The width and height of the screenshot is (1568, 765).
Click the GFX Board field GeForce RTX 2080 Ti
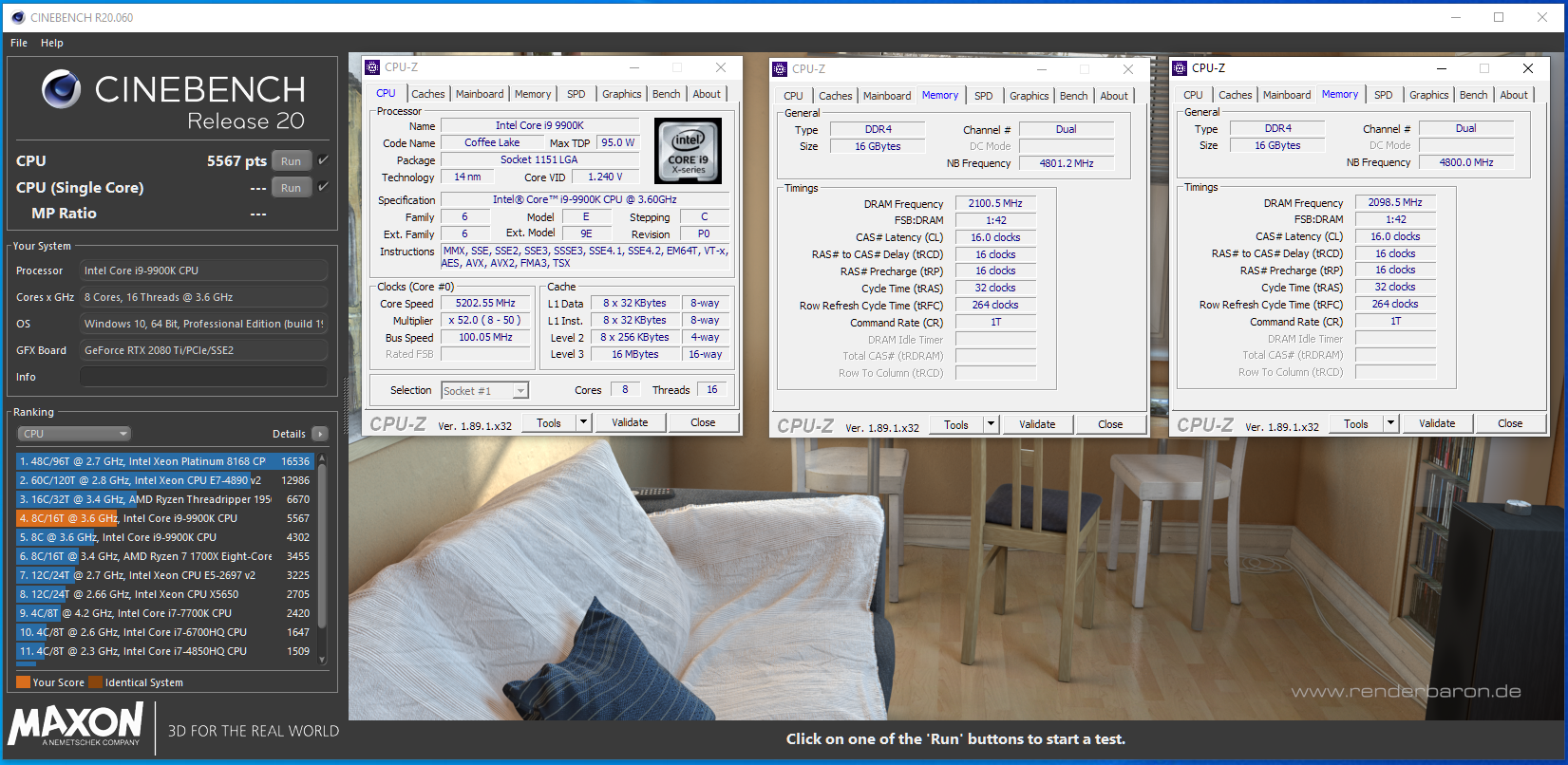203,350
